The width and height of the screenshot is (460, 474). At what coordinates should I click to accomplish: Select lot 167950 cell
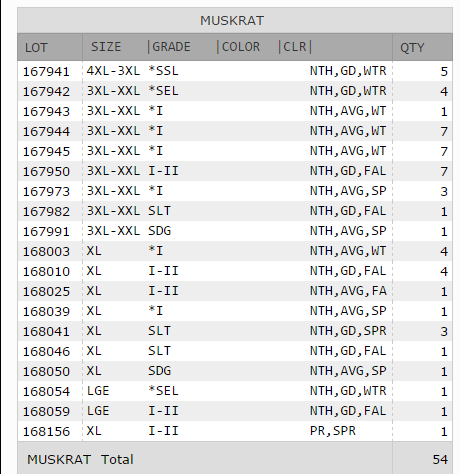[x=46, y=171]
